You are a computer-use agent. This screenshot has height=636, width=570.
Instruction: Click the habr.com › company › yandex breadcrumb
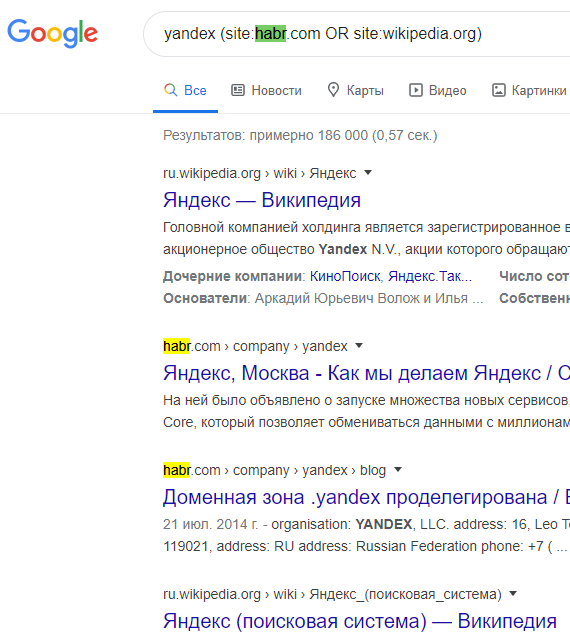(x=255, y=346)
